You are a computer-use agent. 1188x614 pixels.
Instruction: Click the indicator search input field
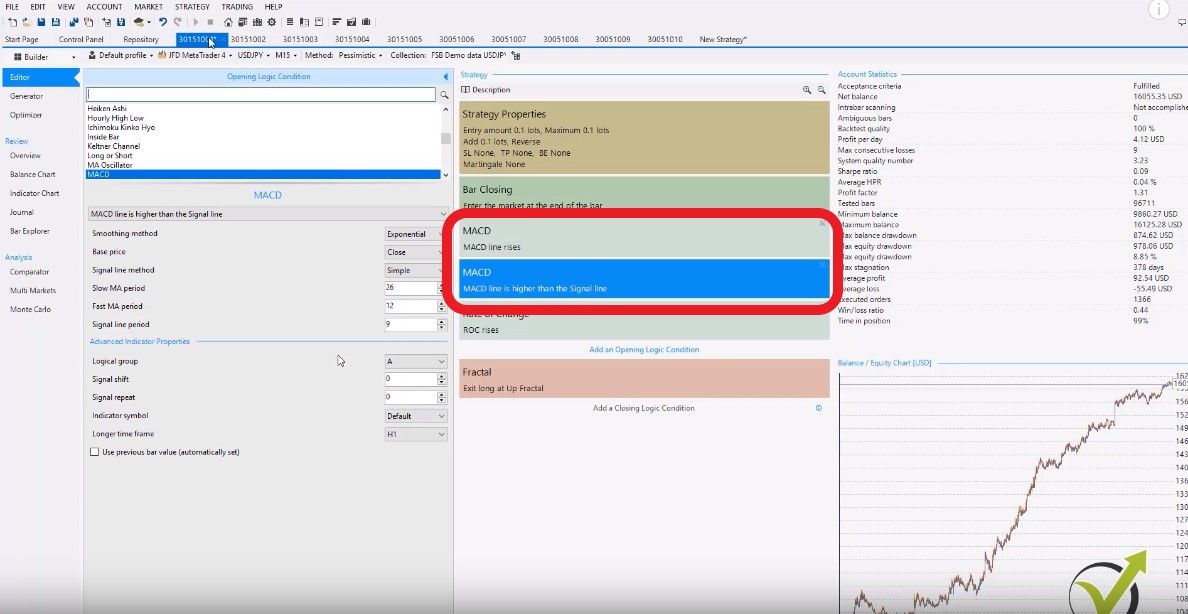[261, 95]
